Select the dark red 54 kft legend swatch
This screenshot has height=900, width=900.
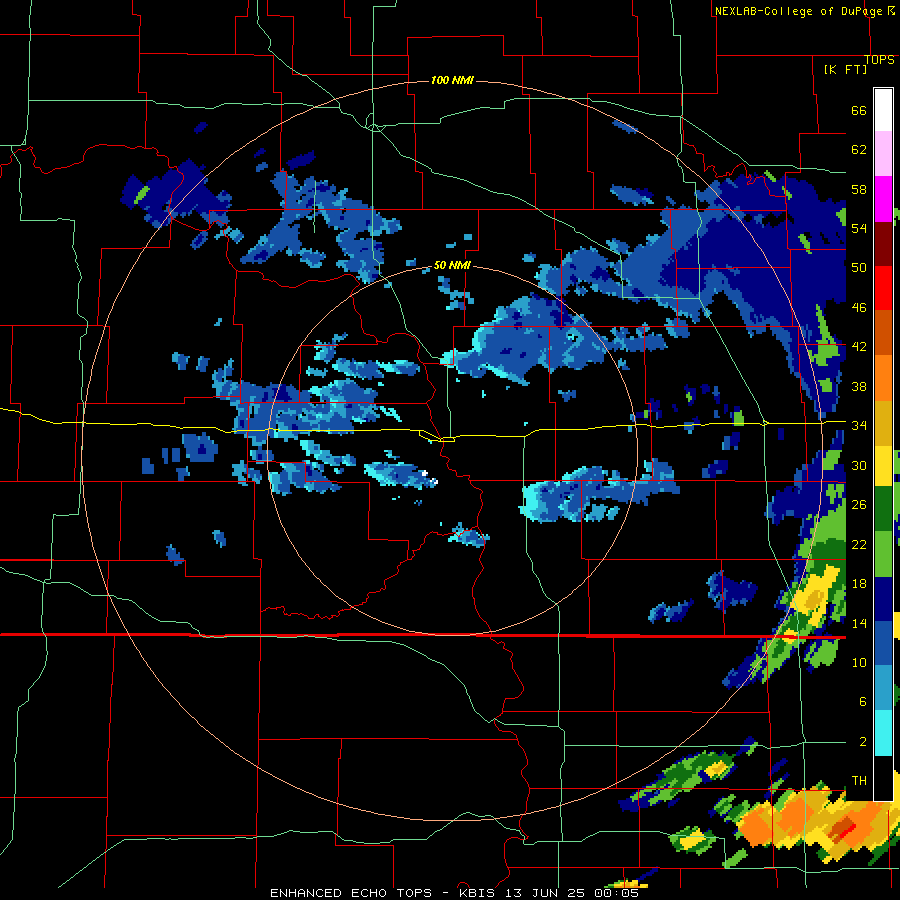(x=883, y=244)
